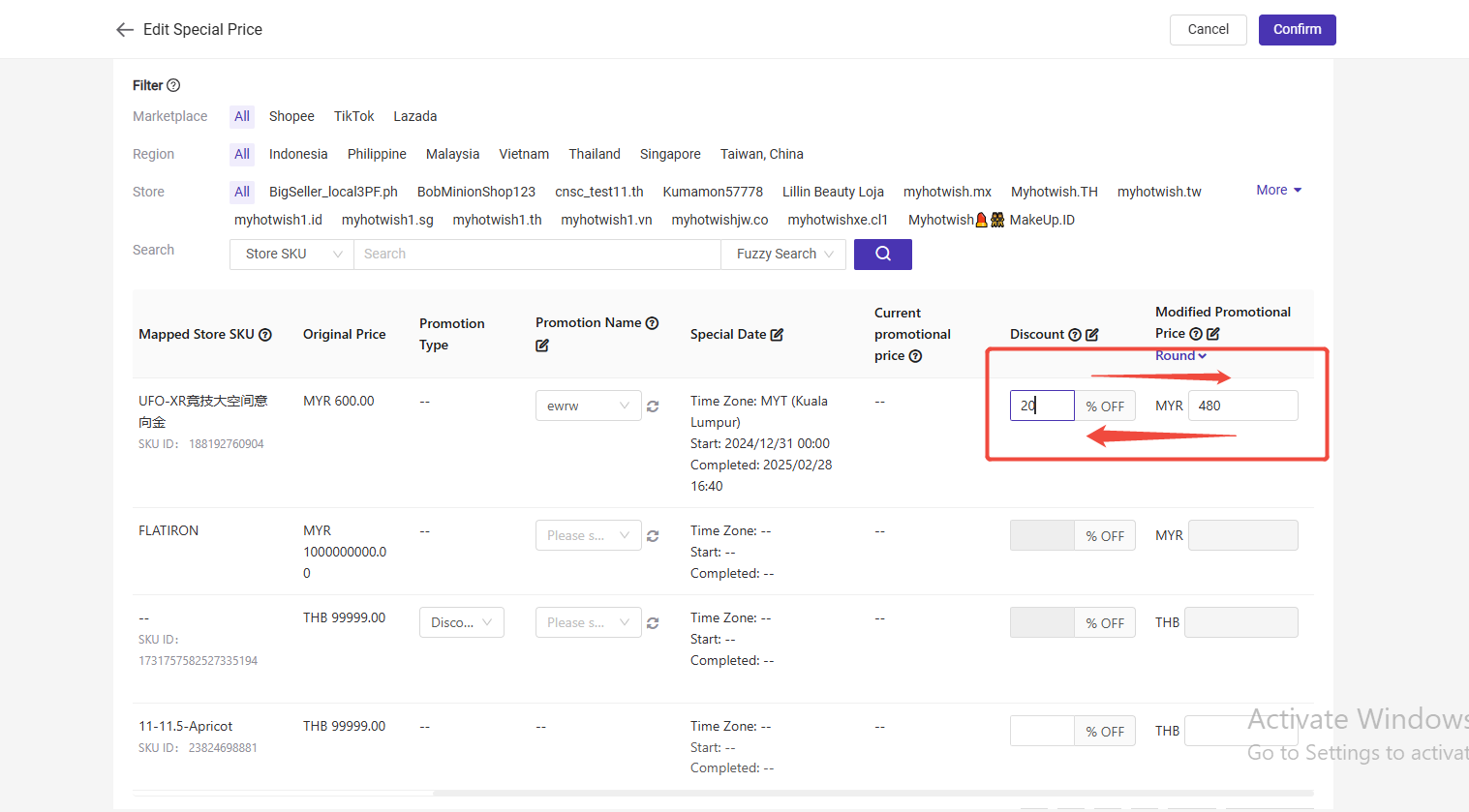Cancel editing the special price
The height and width of the screenshot is (812, 1469).
click(x=1208, y=29)
